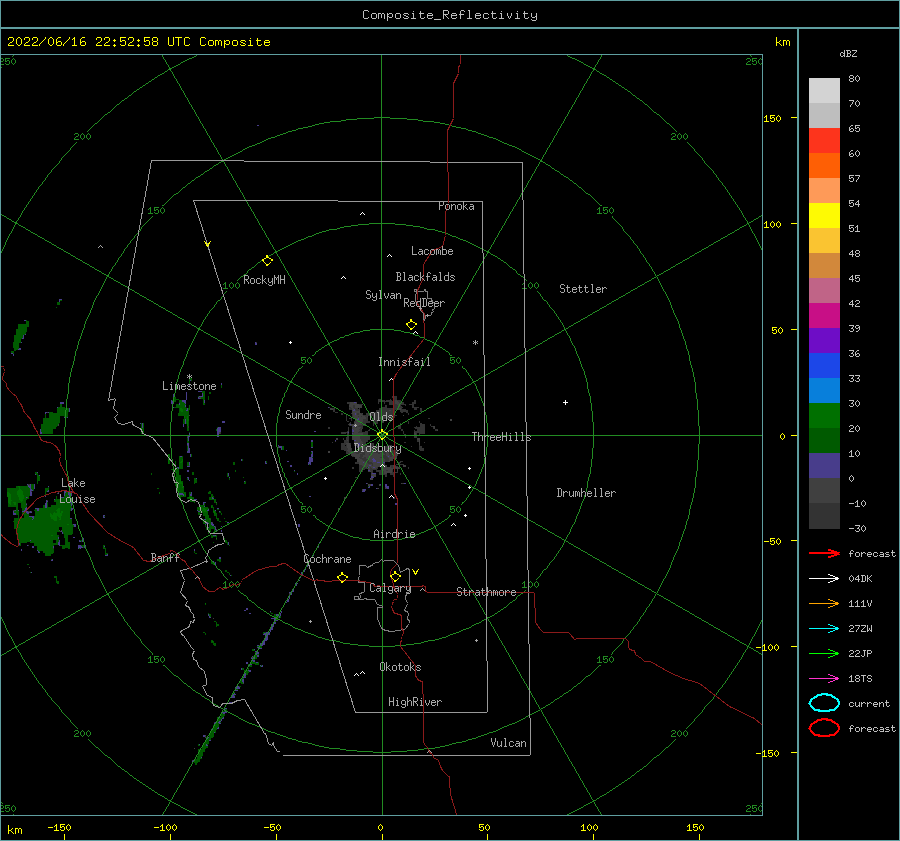Click dark green swatch between 20 and 10

(x=824, y=441)
